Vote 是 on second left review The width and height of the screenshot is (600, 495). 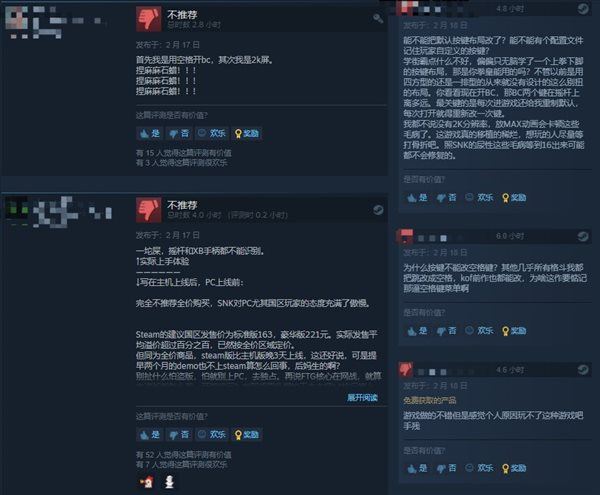click(150, 435)
